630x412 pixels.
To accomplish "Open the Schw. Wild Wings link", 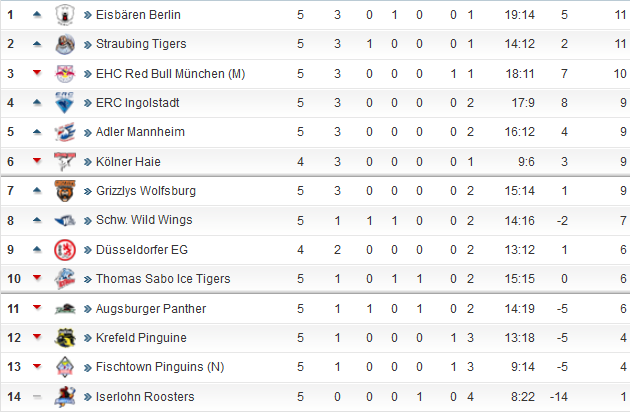I will (x=144, y=220).
